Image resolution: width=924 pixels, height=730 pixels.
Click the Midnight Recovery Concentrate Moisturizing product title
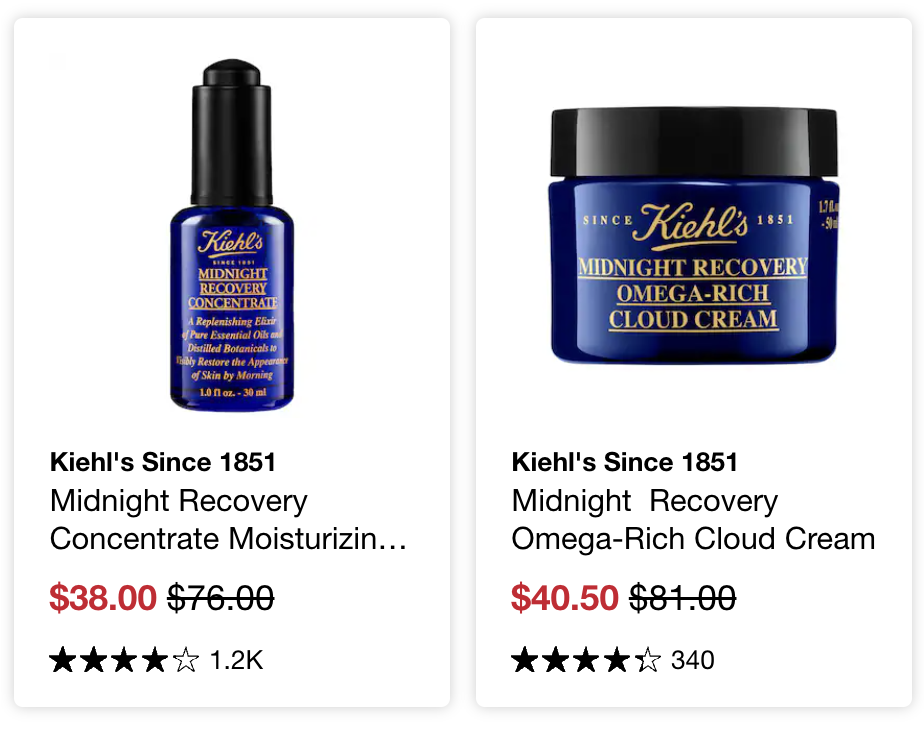pyautogui.click(x=228, y=519)
